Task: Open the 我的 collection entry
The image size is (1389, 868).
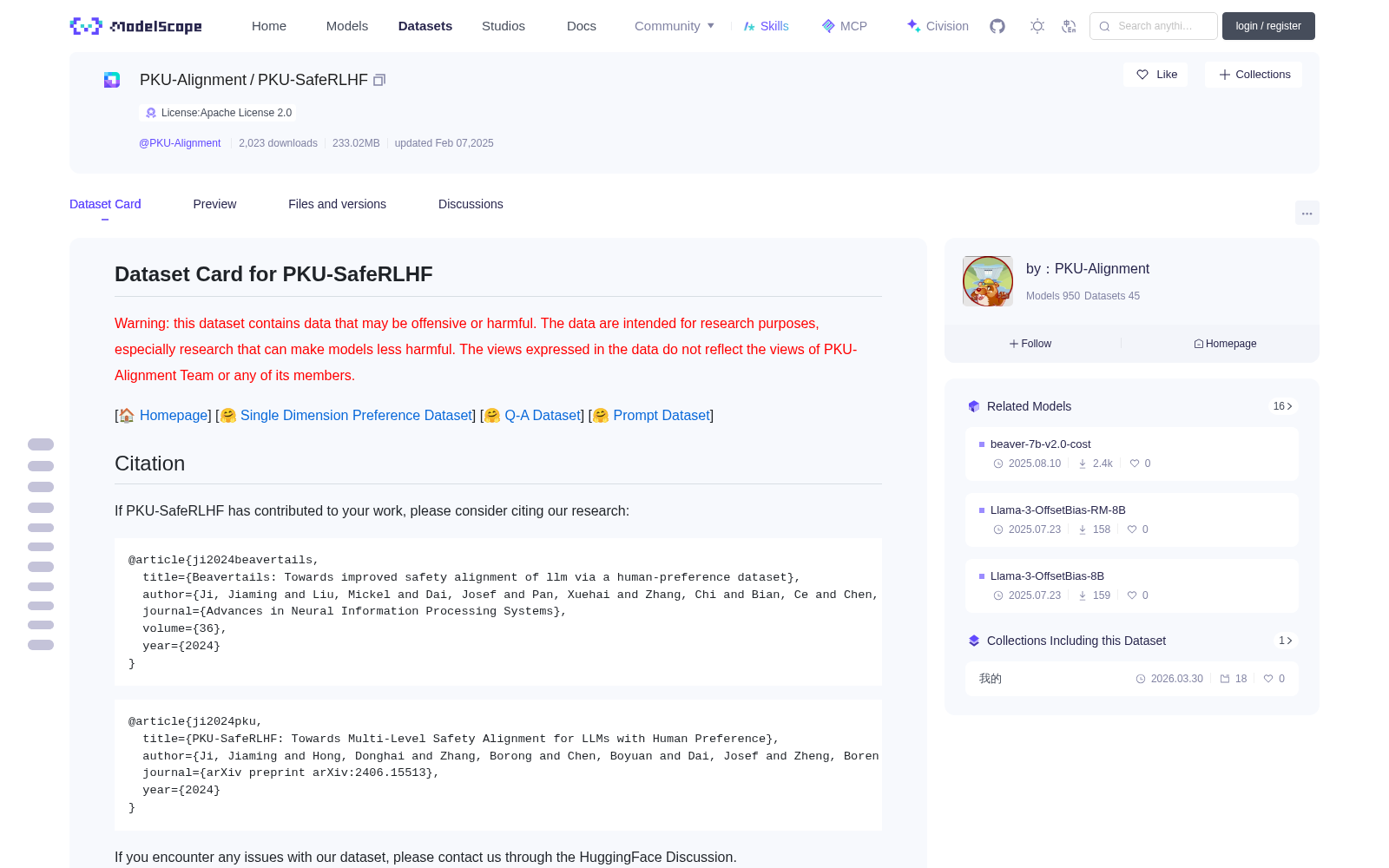Action: click(x=1132, y=679)
